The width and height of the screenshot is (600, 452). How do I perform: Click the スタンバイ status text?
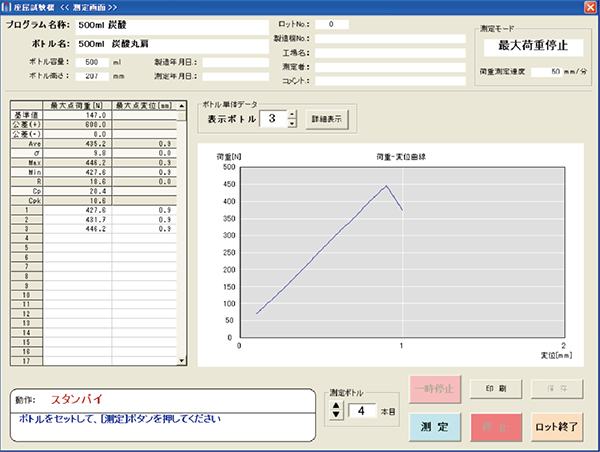[77, 400]
